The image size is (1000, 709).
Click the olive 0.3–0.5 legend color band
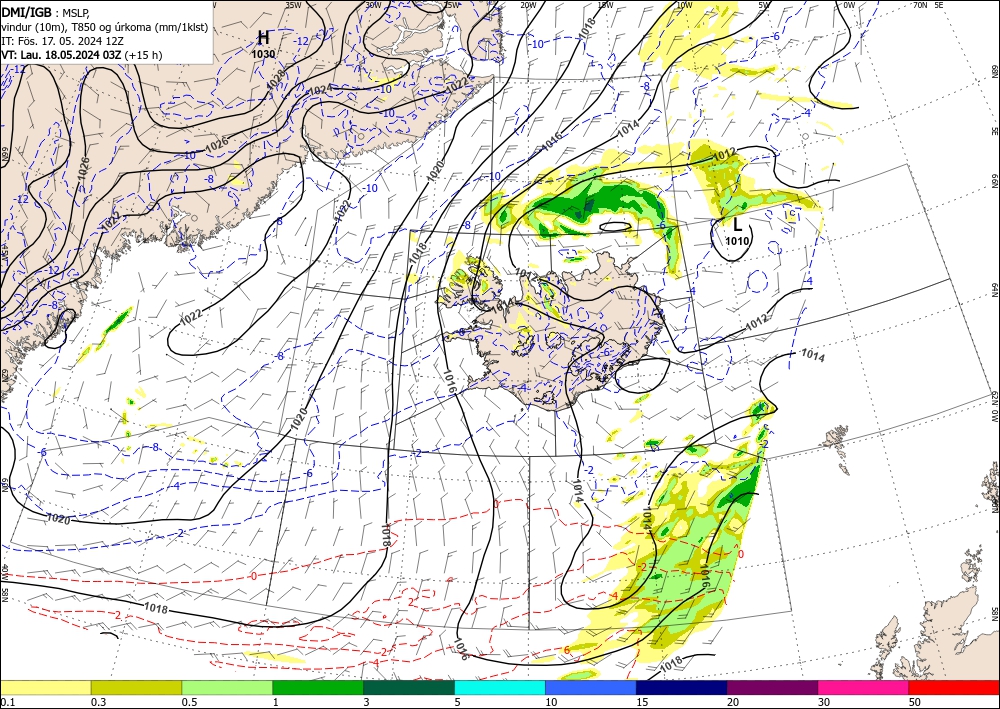(136, 687)
